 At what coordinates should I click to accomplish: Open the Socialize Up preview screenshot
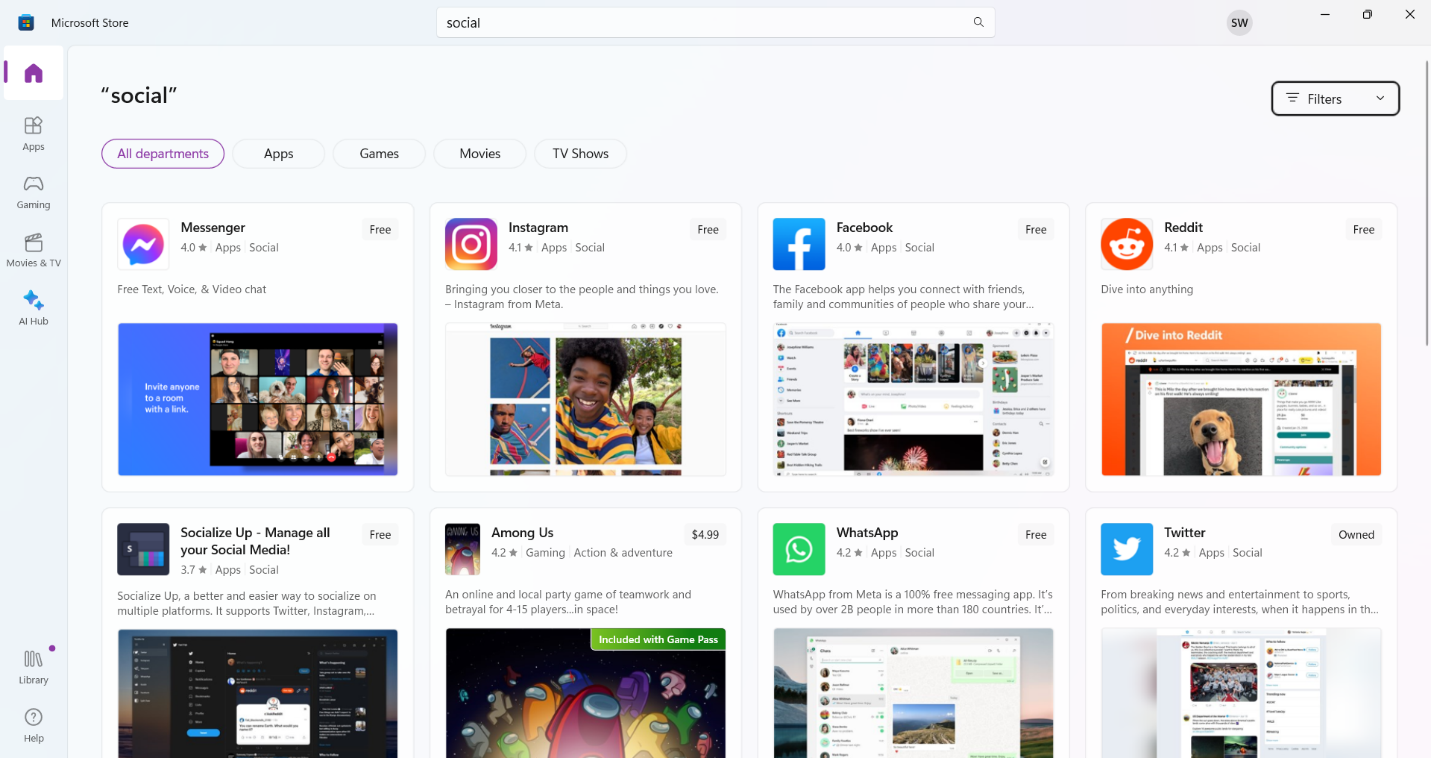(x=258, y=693)
